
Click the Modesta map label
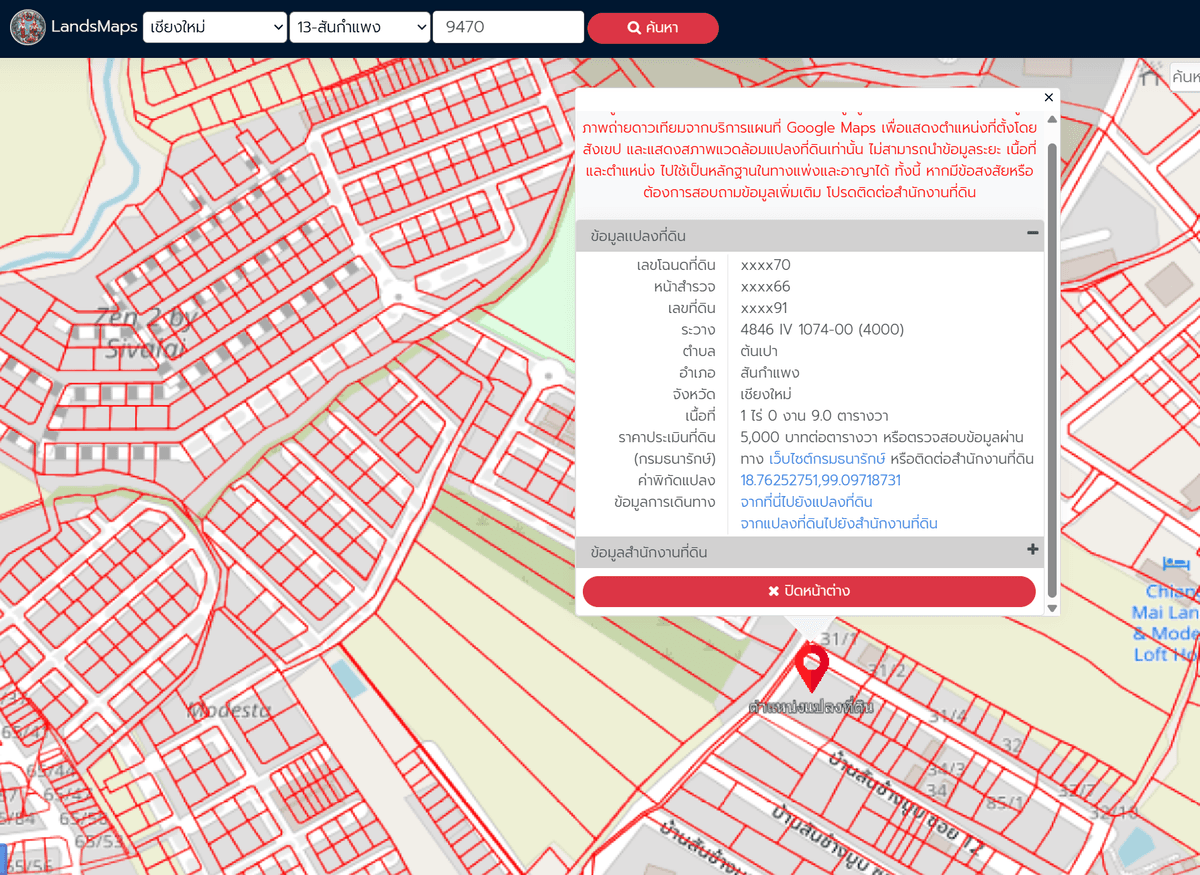click(229, 710)
